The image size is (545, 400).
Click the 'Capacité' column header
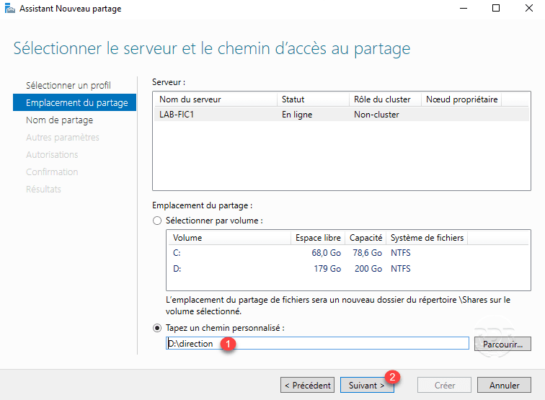coord(366,238)
